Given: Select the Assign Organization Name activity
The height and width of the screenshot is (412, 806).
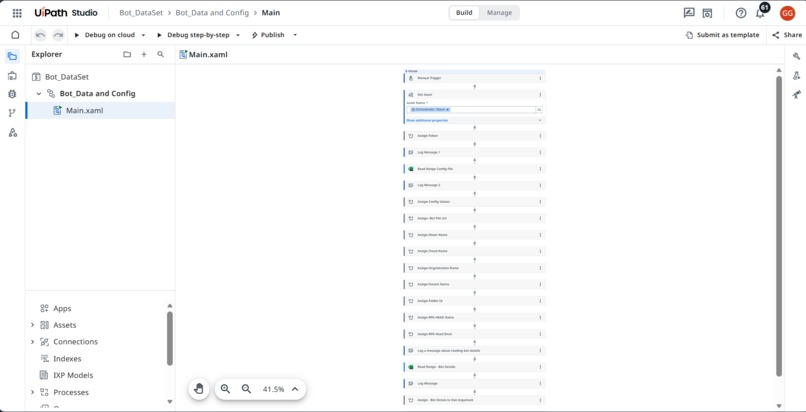Looking at the screenshot, I should [474, 268].
